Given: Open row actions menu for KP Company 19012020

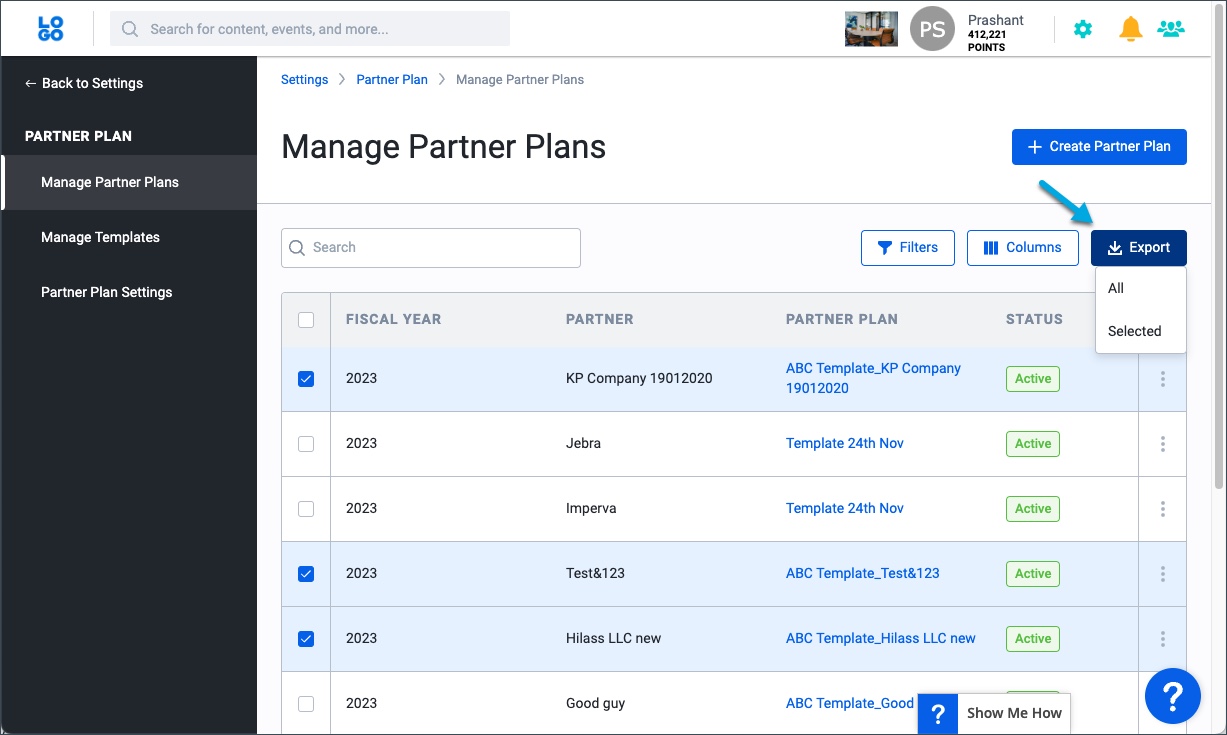Looking at the screenshot, I should [x=1162, y=379].
